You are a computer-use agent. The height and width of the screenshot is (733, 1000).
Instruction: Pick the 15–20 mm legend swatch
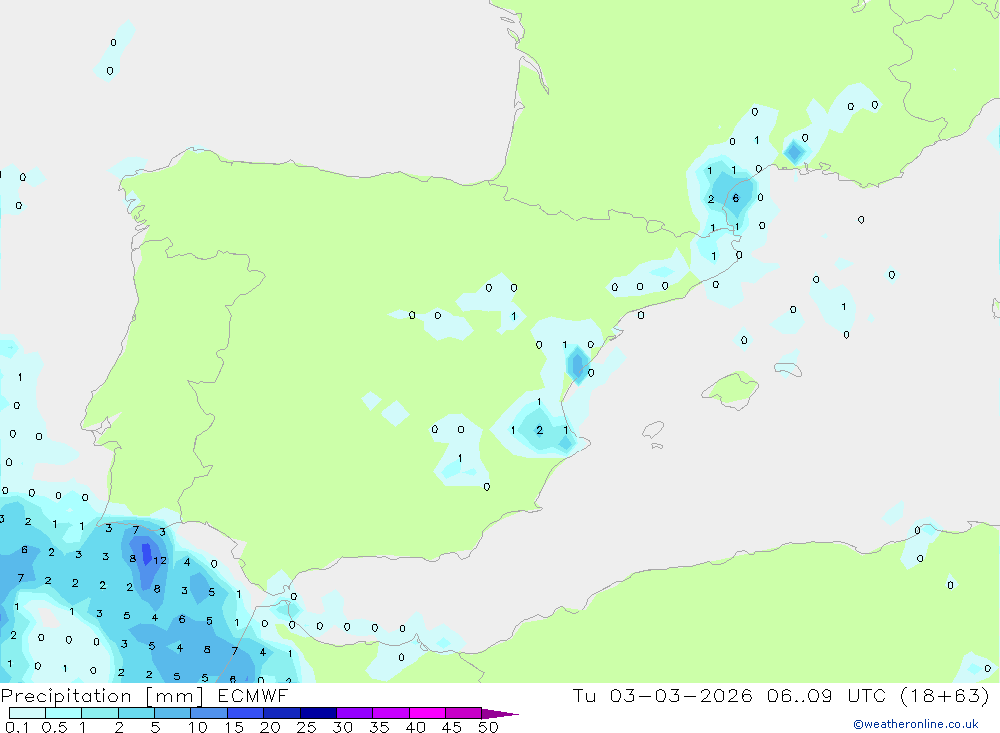coord(246,713)
